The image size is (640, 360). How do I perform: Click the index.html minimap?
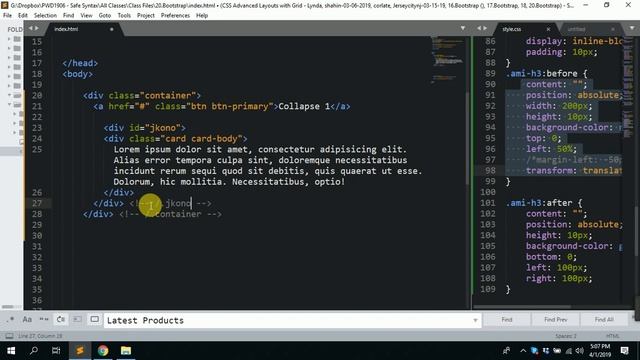(447, 60)
